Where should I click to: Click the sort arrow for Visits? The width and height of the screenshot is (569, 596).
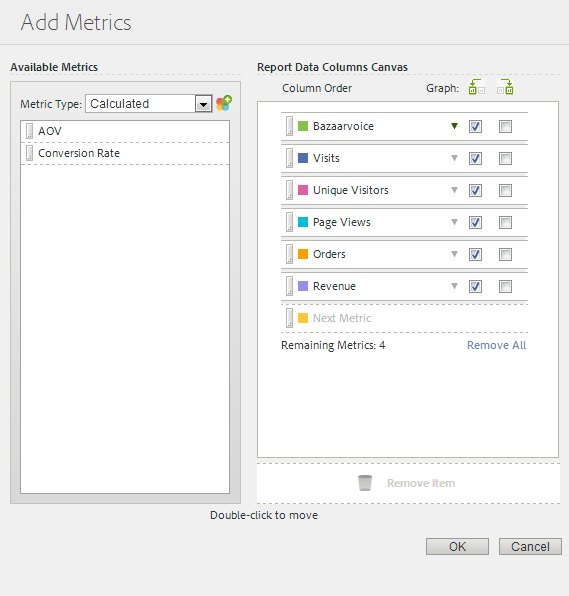coord(454,158)
